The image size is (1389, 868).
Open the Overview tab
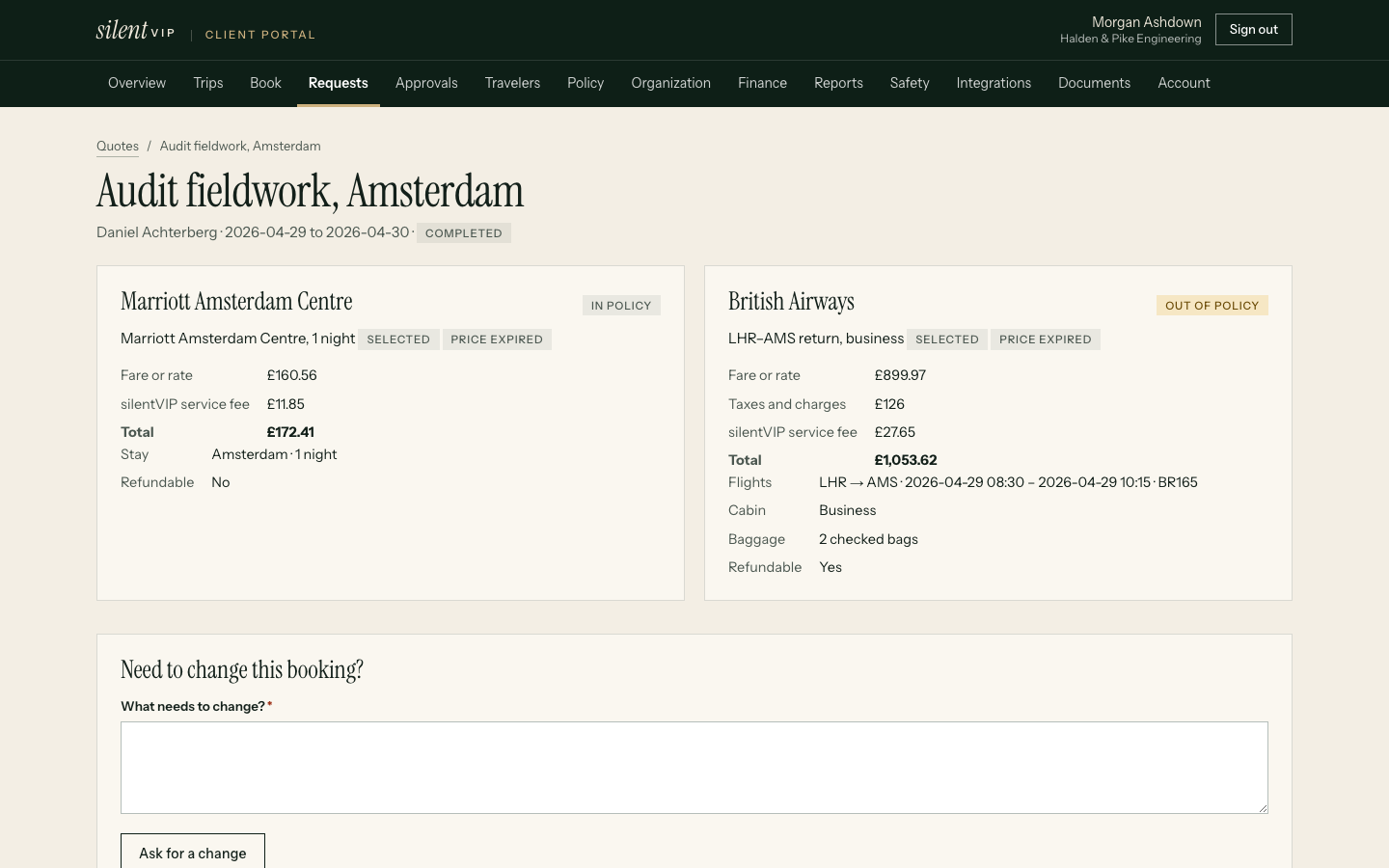[x=137, y=83]
